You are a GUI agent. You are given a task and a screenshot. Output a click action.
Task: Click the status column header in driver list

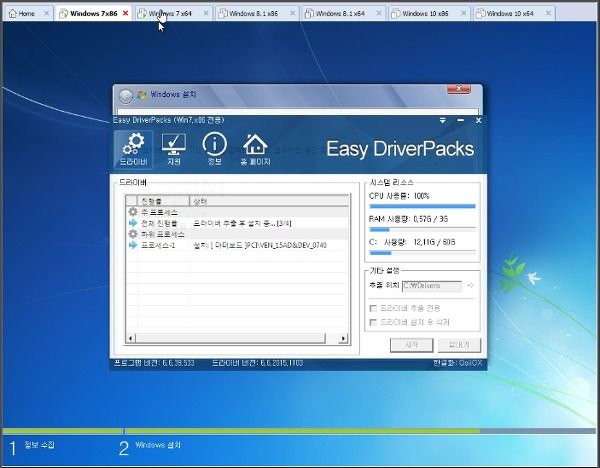pos(269,201)
